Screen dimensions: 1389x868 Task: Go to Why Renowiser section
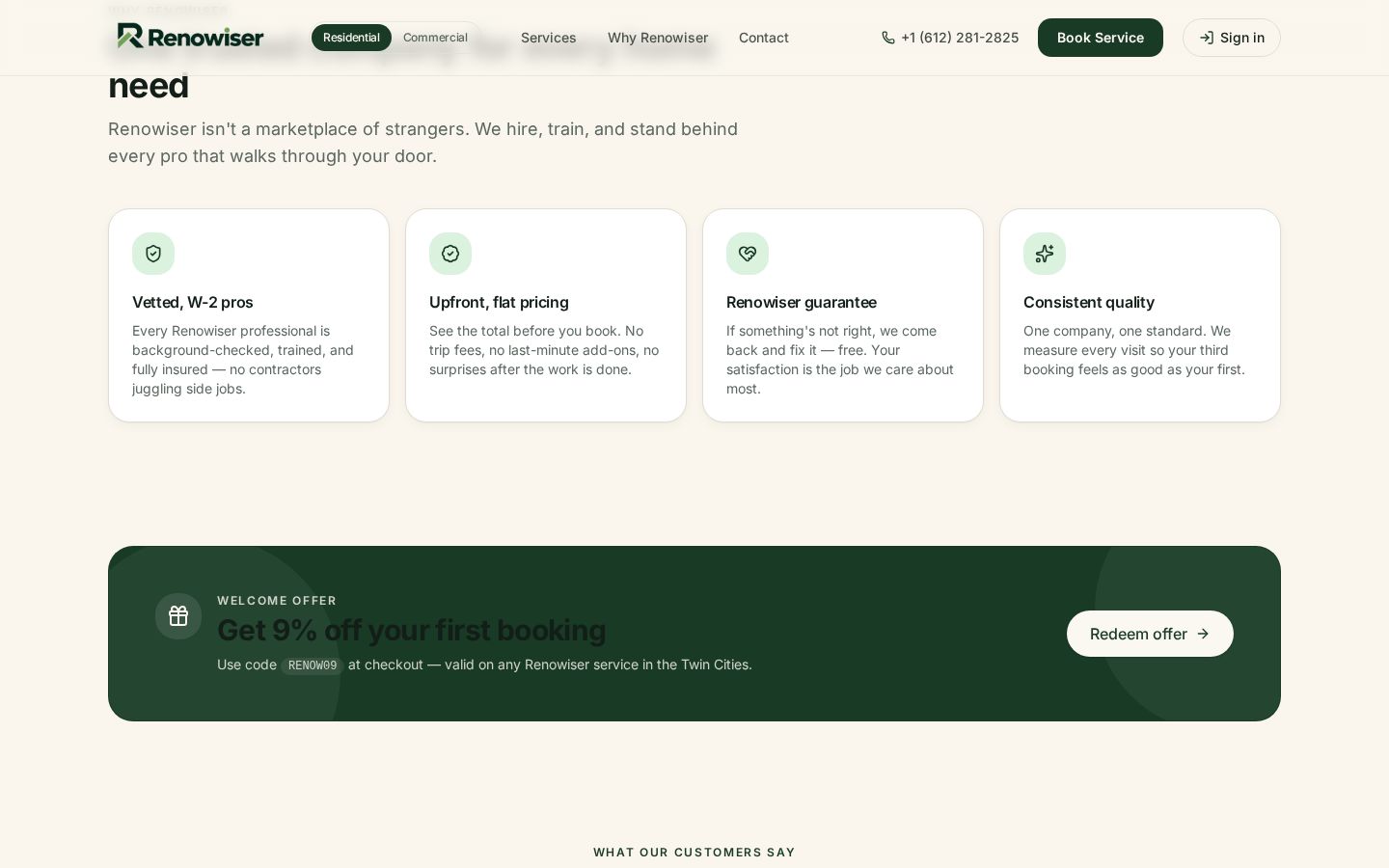[658, 38]
